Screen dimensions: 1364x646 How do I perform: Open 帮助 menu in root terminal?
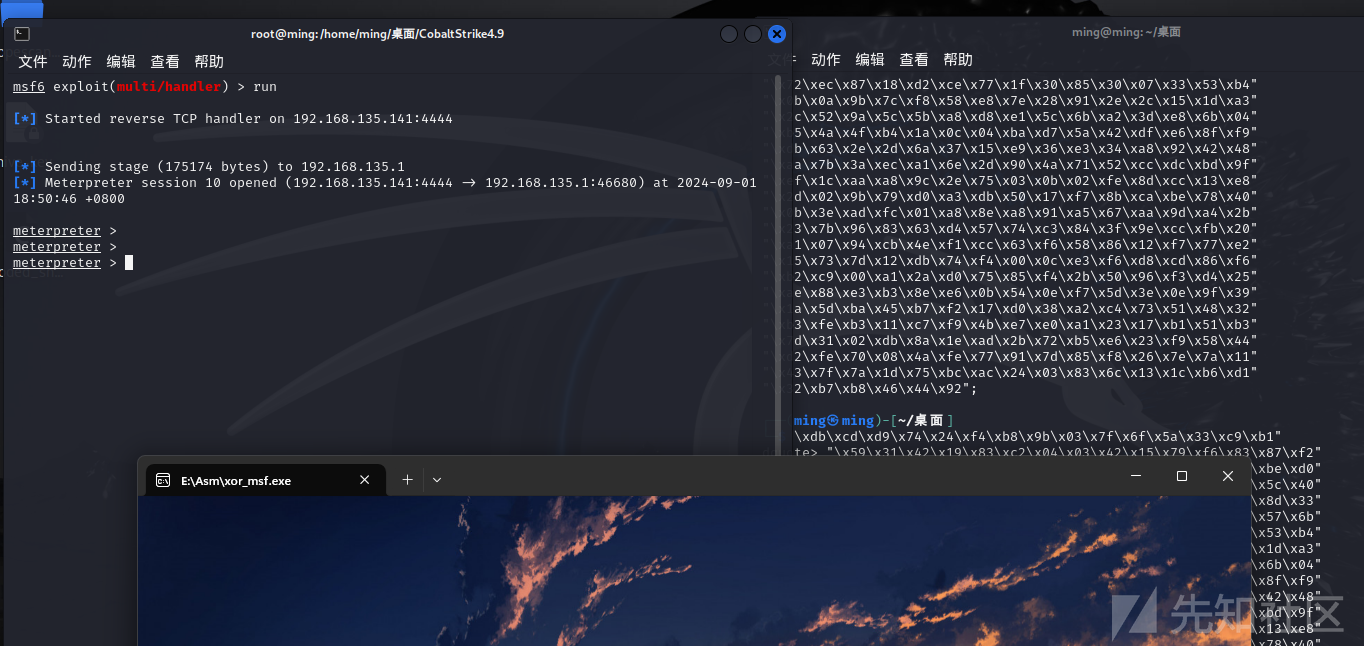point(209,61)
